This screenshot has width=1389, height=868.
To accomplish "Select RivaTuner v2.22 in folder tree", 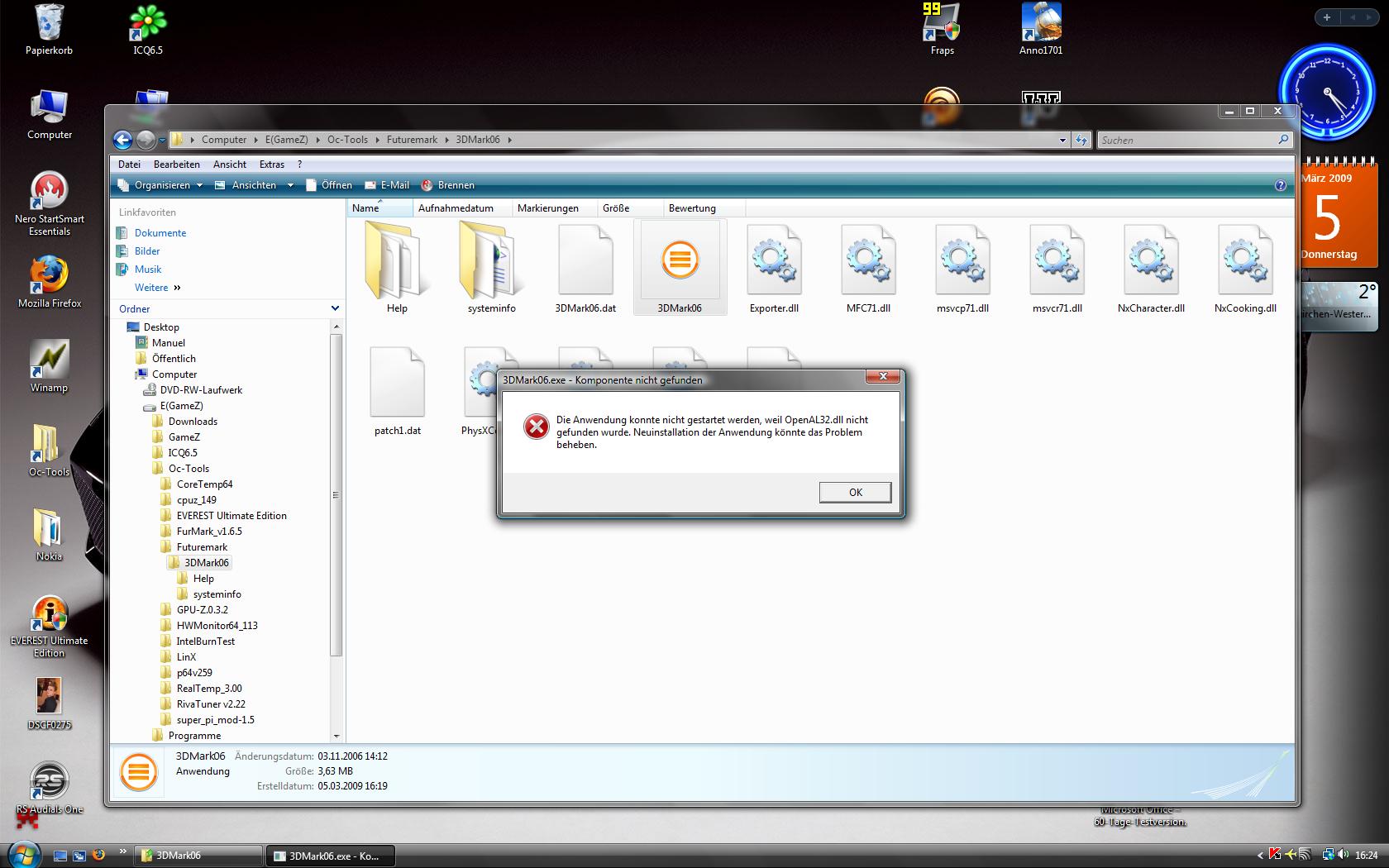I will pos(211,704).
